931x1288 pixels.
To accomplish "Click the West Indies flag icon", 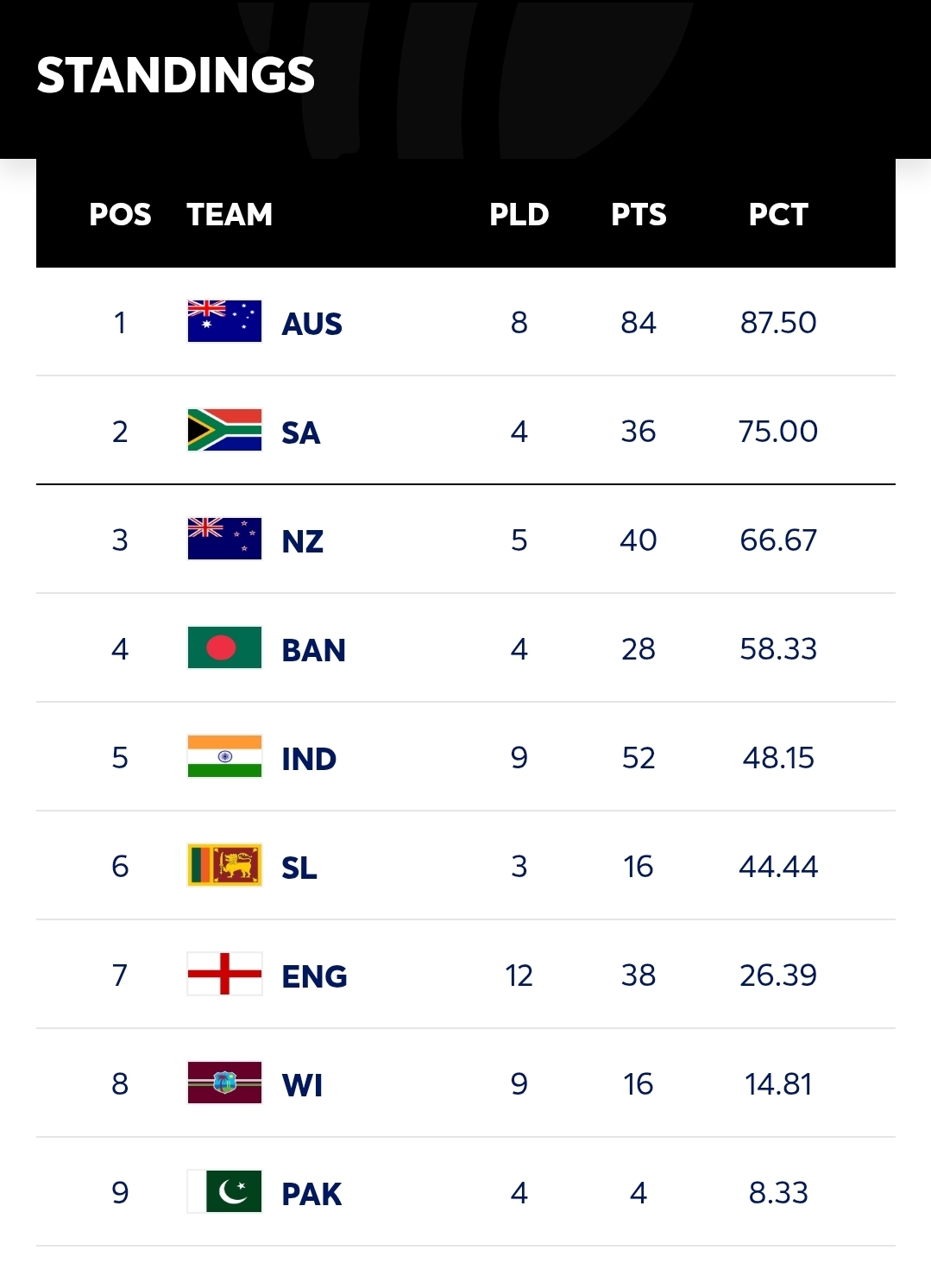I will coord(224,1083).
